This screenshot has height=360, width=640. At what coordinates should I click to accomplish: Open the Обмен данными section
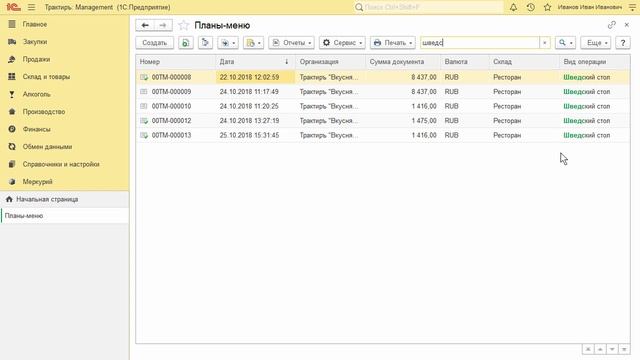click(47, 147)
